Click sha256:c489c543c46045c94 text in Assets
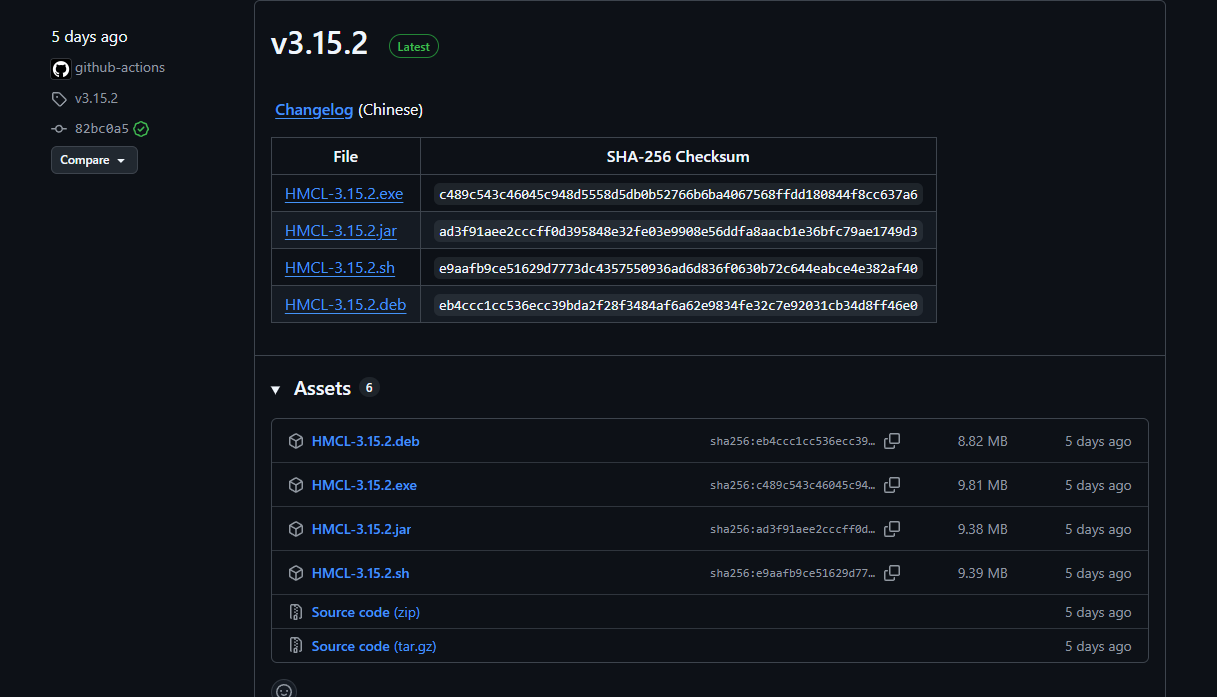Image resolution: width=1217 pixels, height=697 pixels. click(x=793, y=486)
